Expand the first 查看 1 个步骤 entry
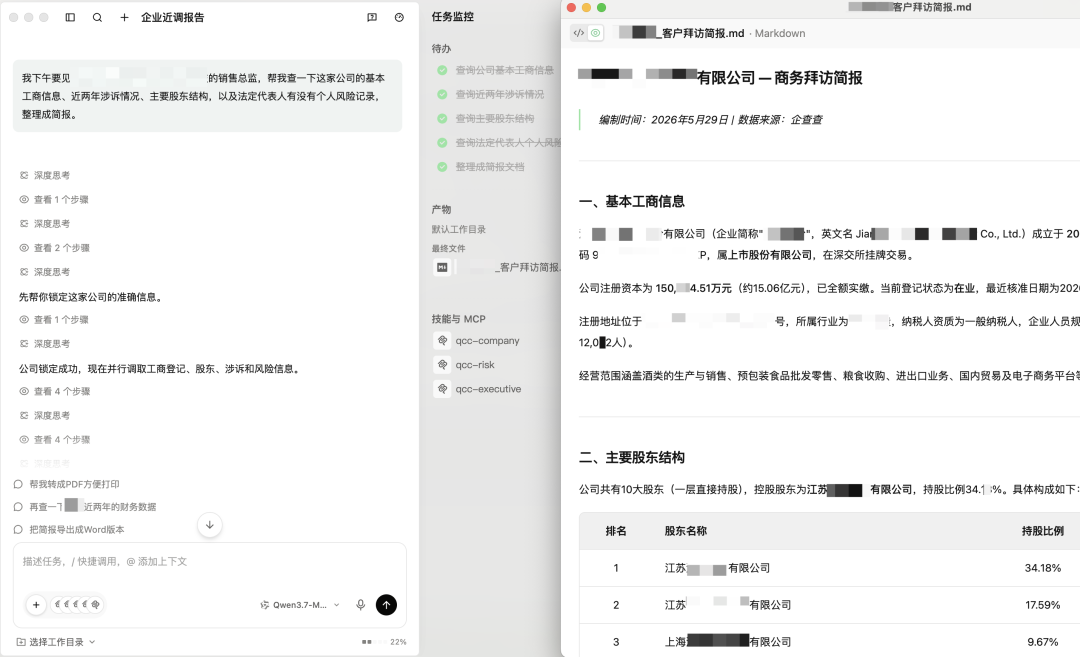The width and height of the screenshot is (1080, 657). pos(54,200)
